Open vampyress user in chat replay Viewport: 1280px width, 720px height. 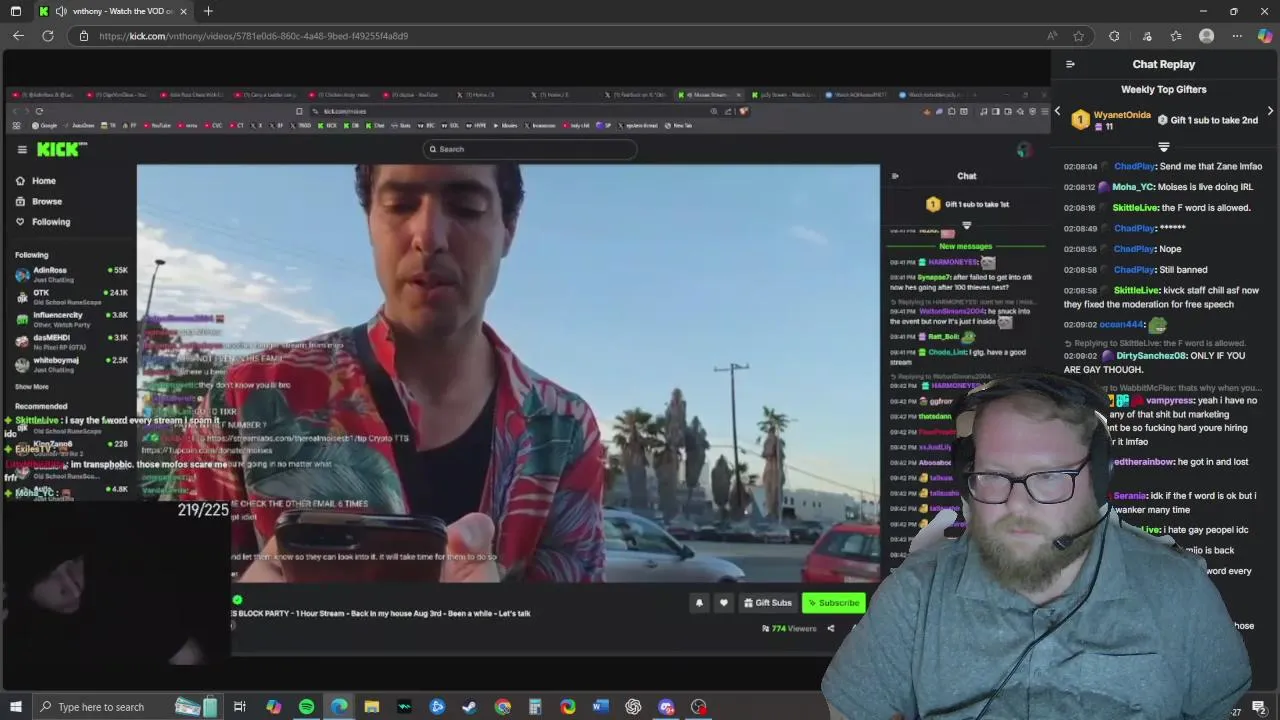click(x=1168, y=401)
